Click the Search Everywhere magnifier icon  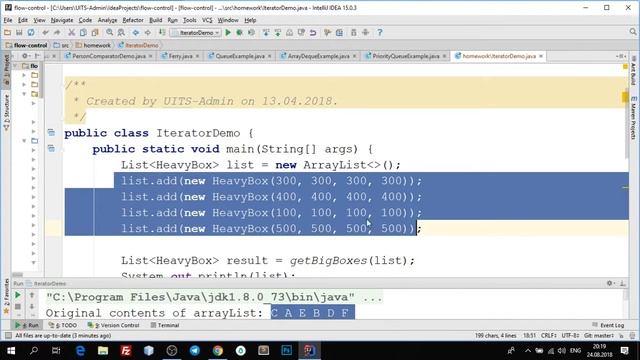tap(633, 32)
